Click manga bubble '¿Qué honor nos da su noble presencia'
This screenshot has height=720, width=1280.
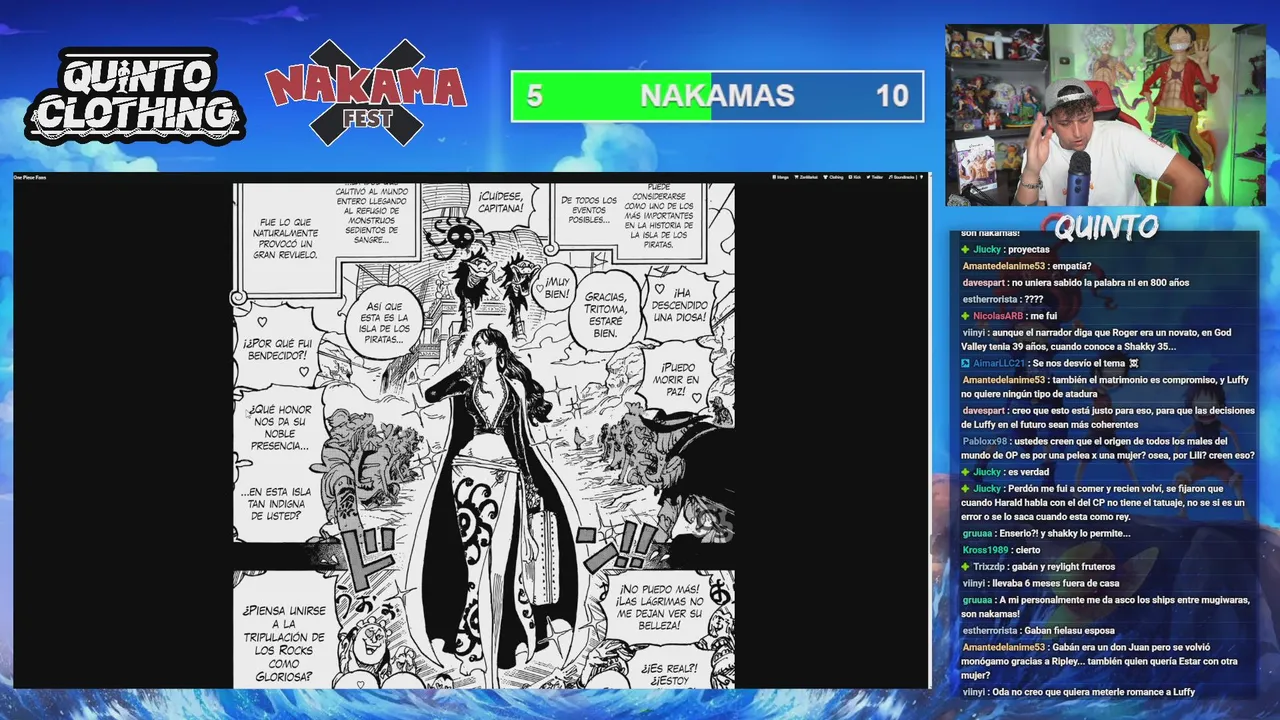(x=280, y=428)
